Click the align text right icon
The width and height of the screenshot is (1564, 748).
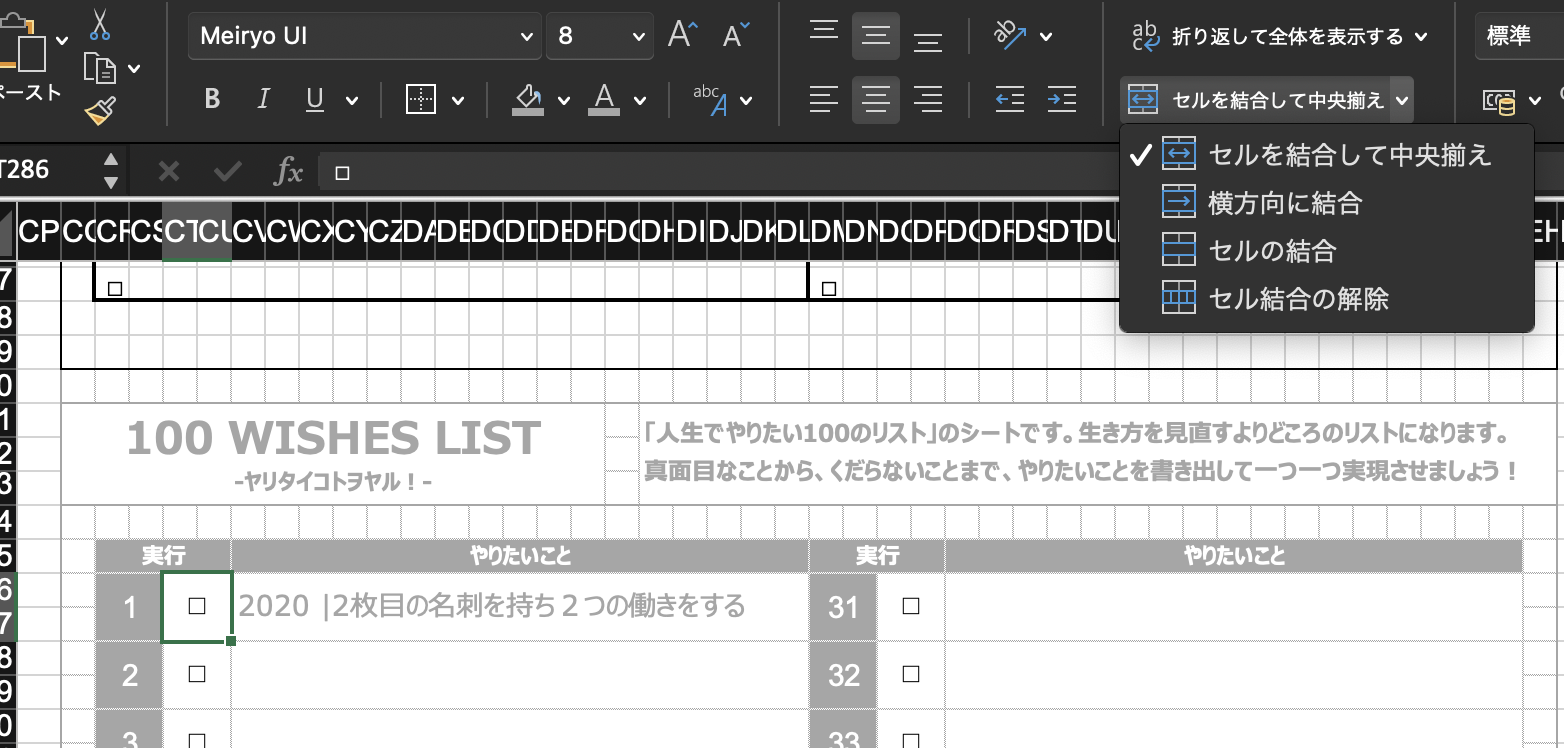pos(928,99)
